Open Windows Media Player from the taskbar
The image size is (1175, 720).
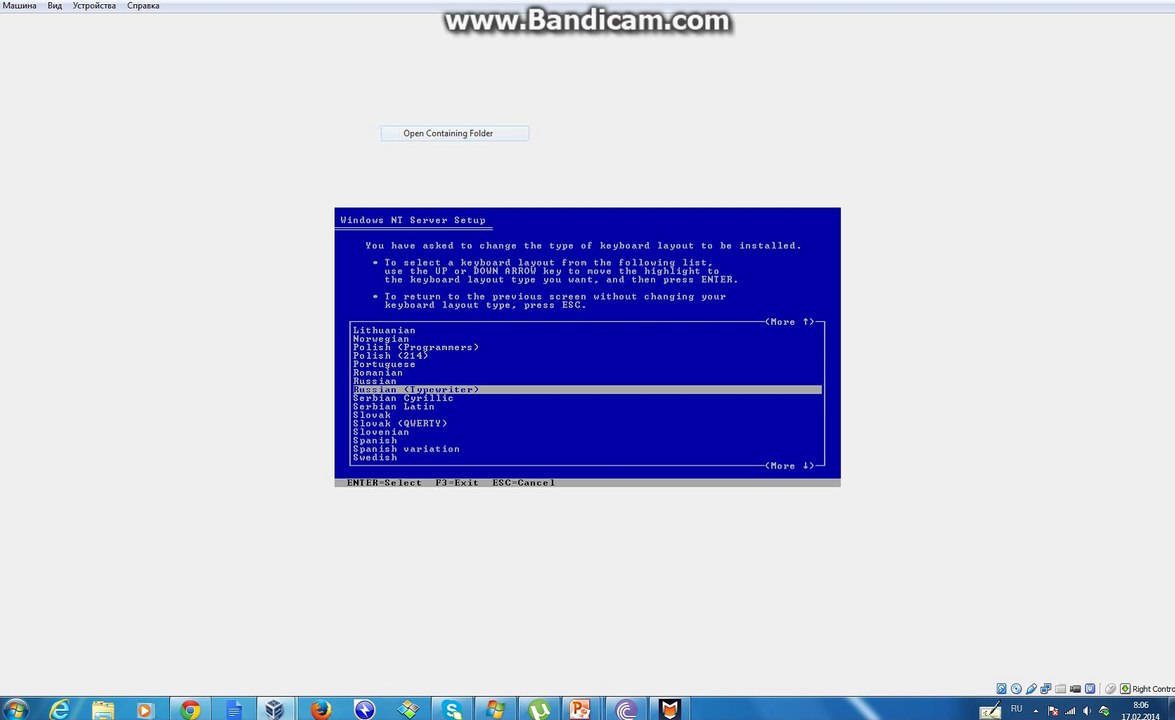click(145, 709)
